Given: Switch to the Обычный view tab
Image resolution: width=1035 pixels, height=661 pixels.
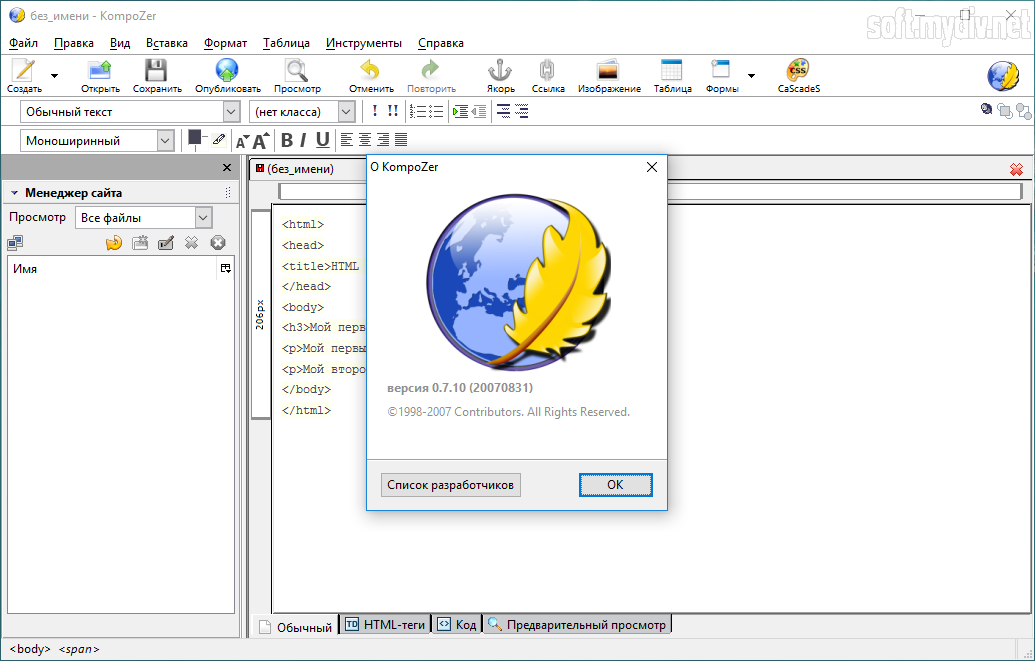Looking at the screenshot, I should point(296,627).
